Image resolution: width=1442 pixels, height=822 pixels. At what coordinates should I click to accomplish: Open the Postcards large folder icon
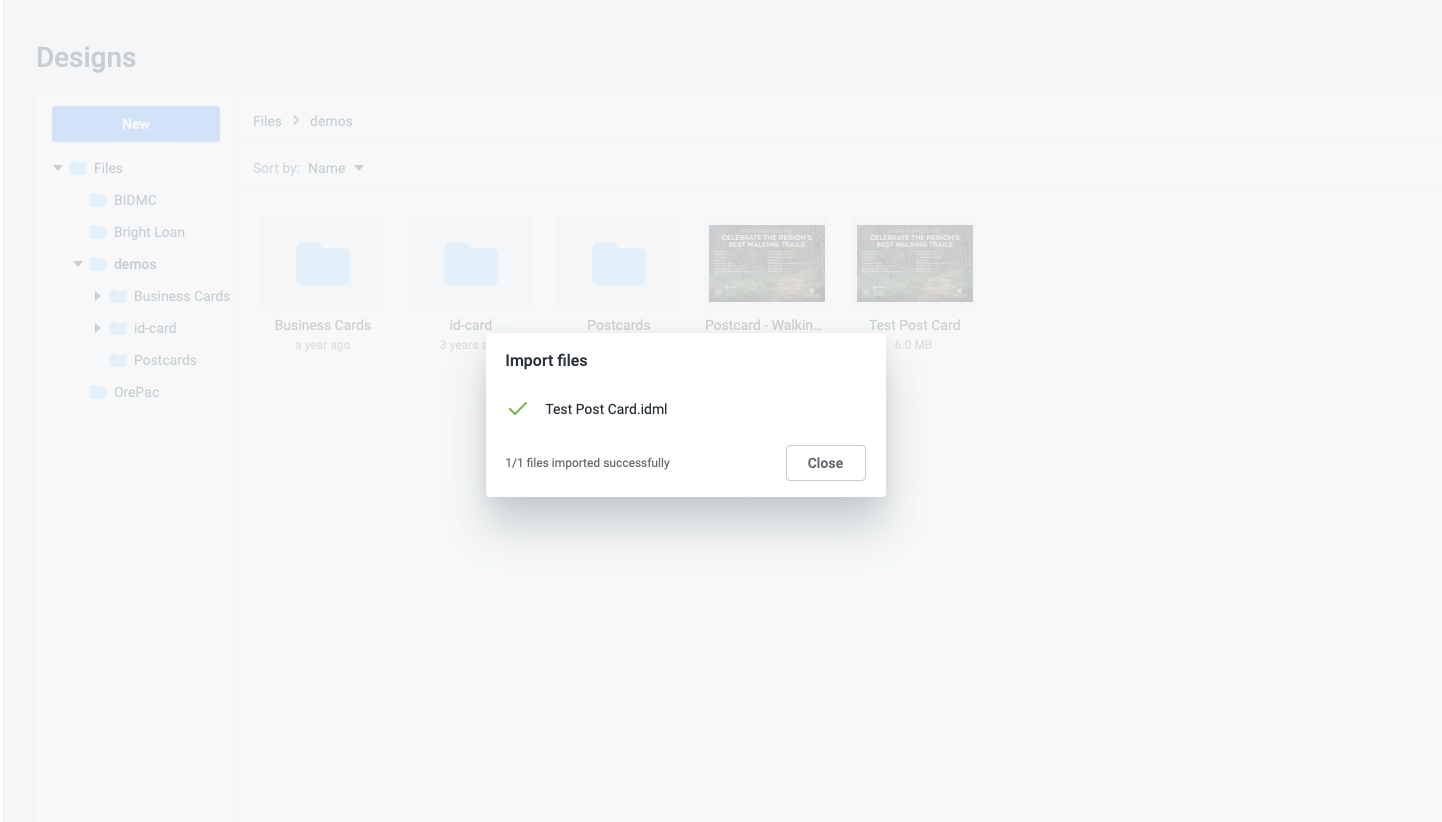619,264
